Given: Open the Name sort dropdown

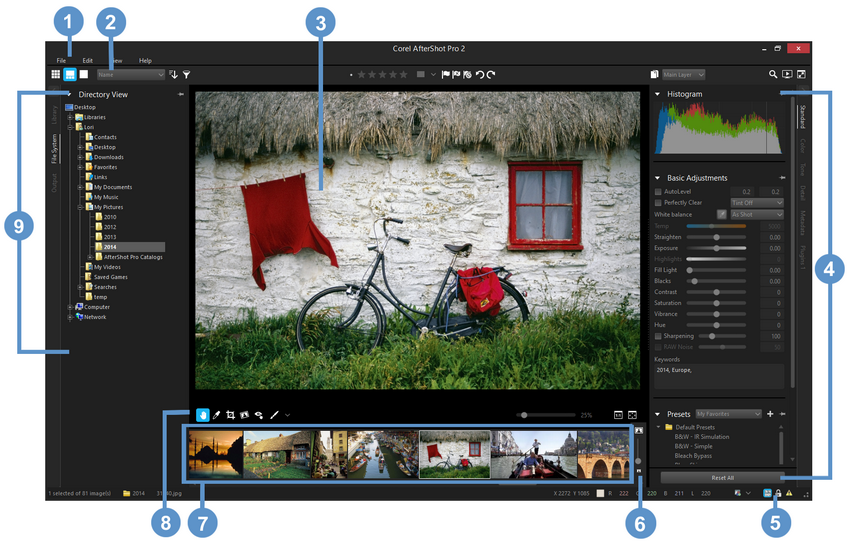Looking at the screenshot, I should (131, 74).
